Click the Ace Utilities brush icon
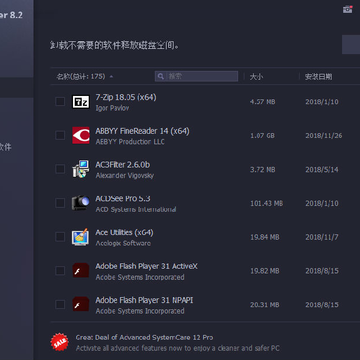 [x=81, y=237]
